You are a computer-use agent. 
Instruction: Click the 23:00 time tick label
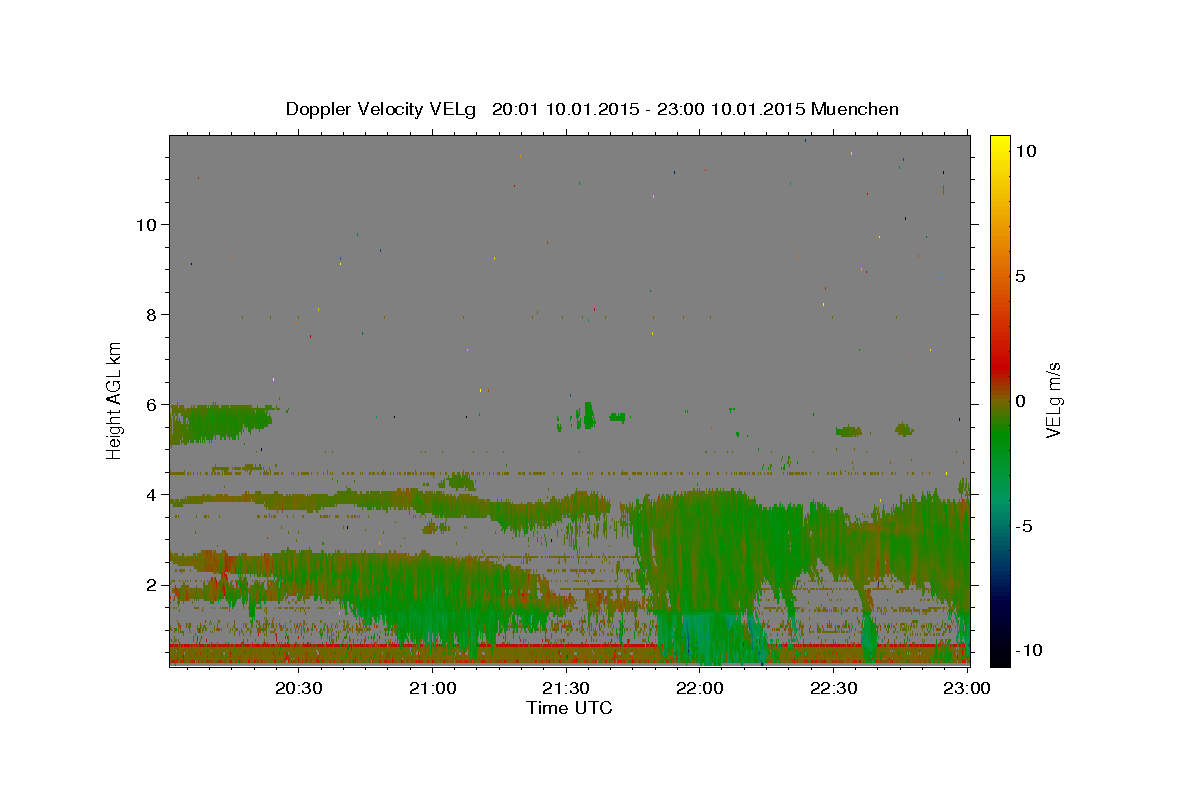point(967,688)
